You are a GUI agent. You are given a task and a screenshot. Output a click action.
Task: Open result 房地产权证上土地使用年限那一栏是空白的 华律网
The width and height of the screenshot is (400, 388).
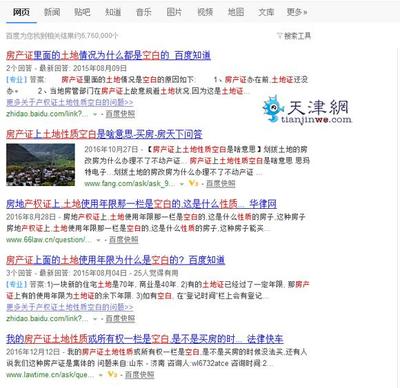pos(141,204)
